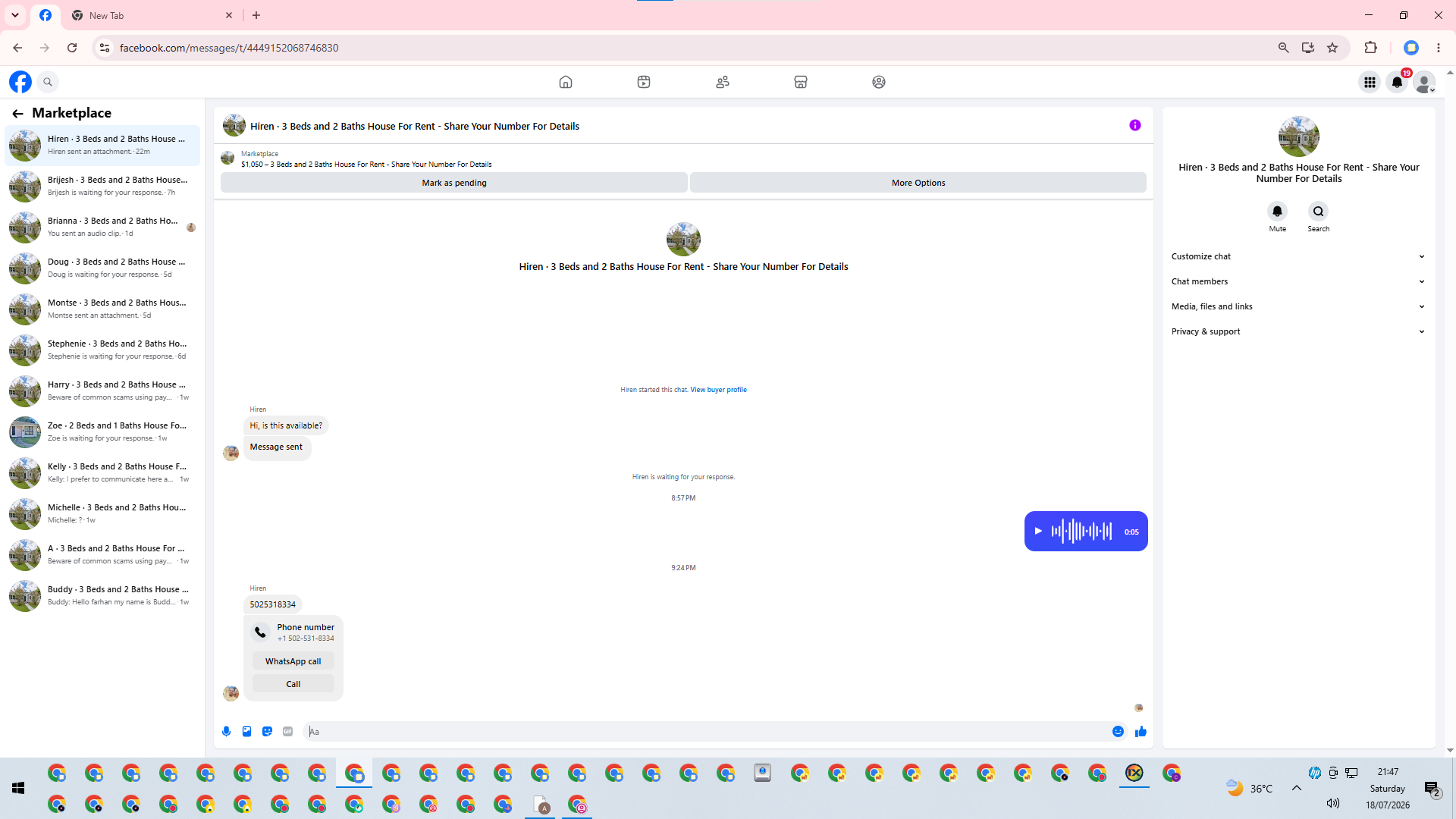Click the Call button under phone number
1456x819 pixels.
[x=293, y=684]
